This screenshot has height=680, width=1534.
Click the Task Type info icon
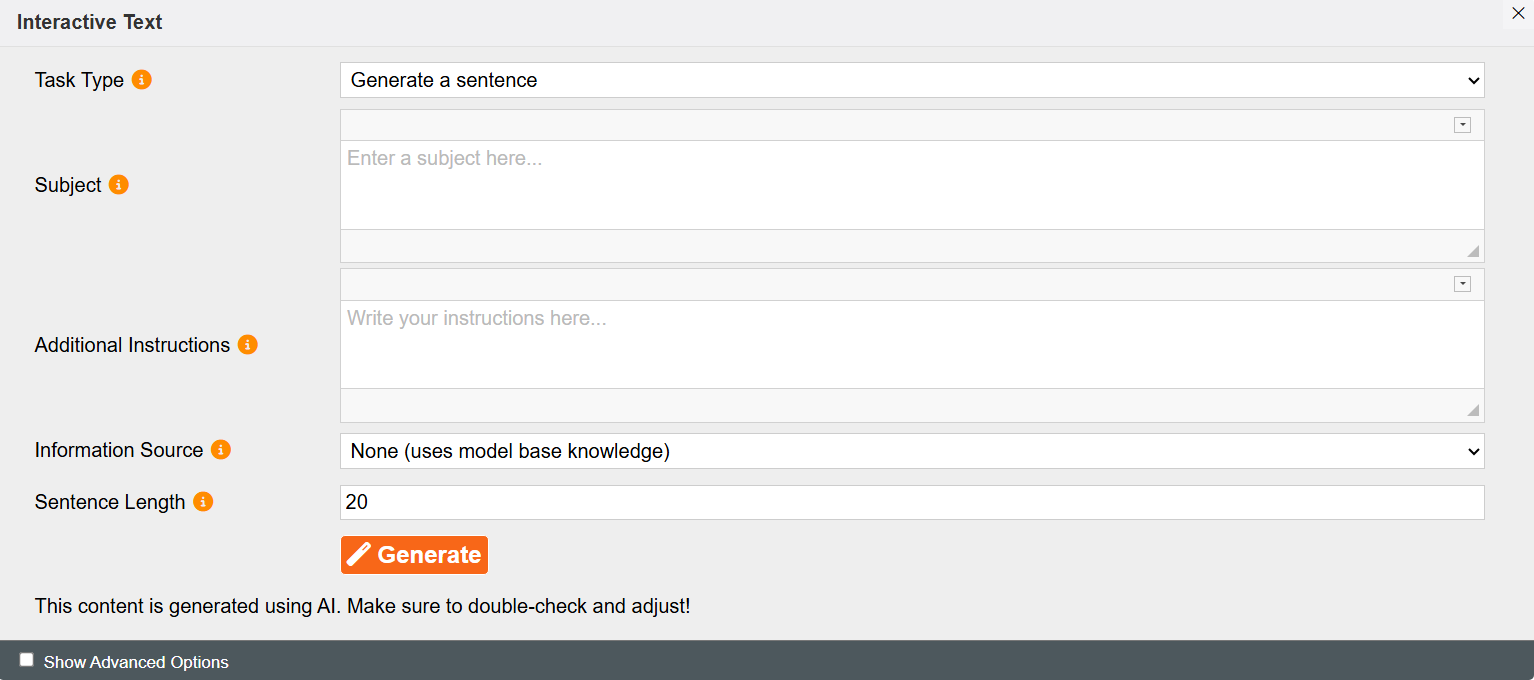click(x=142, y=80)
